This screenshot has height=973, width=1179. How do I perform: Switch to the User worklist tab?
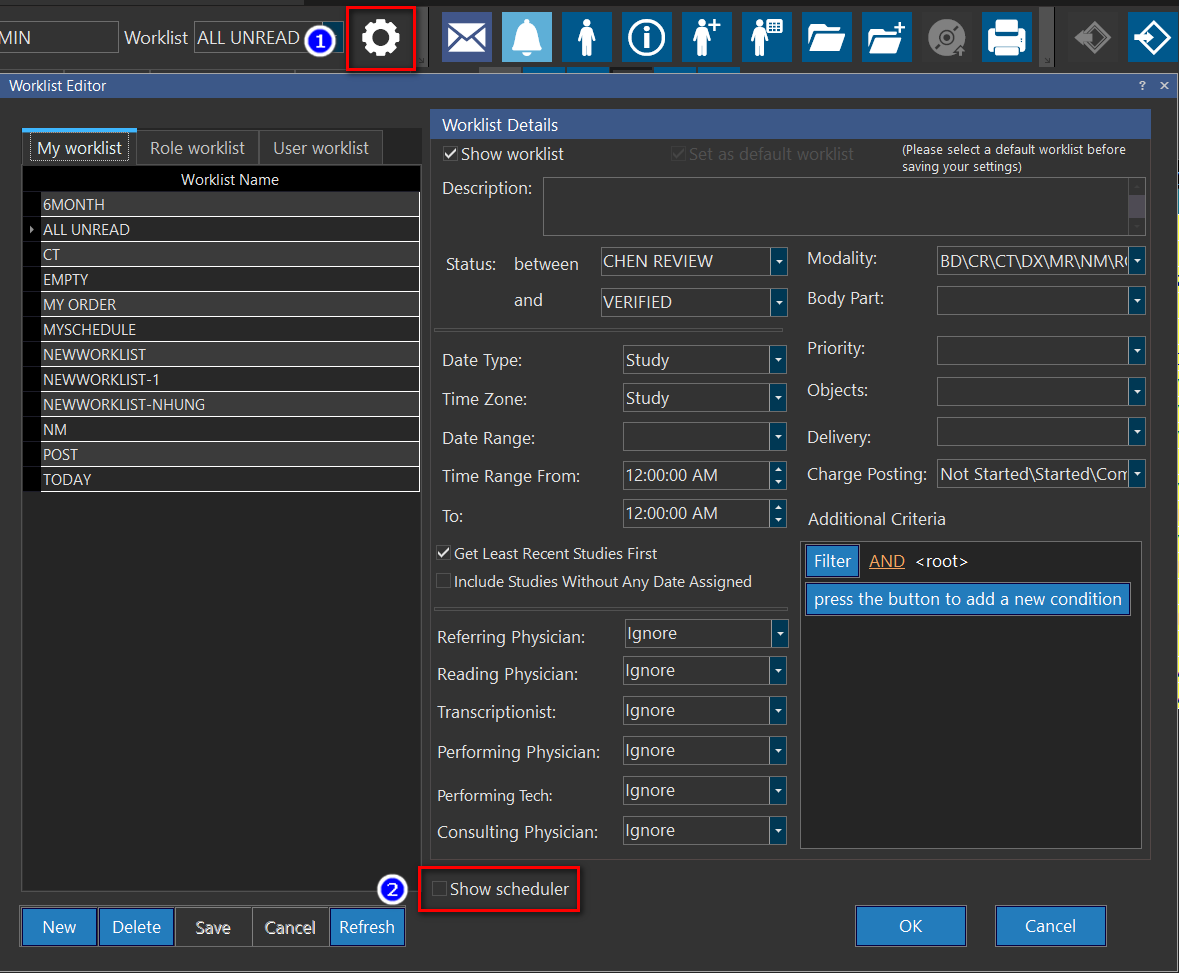click(321, 148)
